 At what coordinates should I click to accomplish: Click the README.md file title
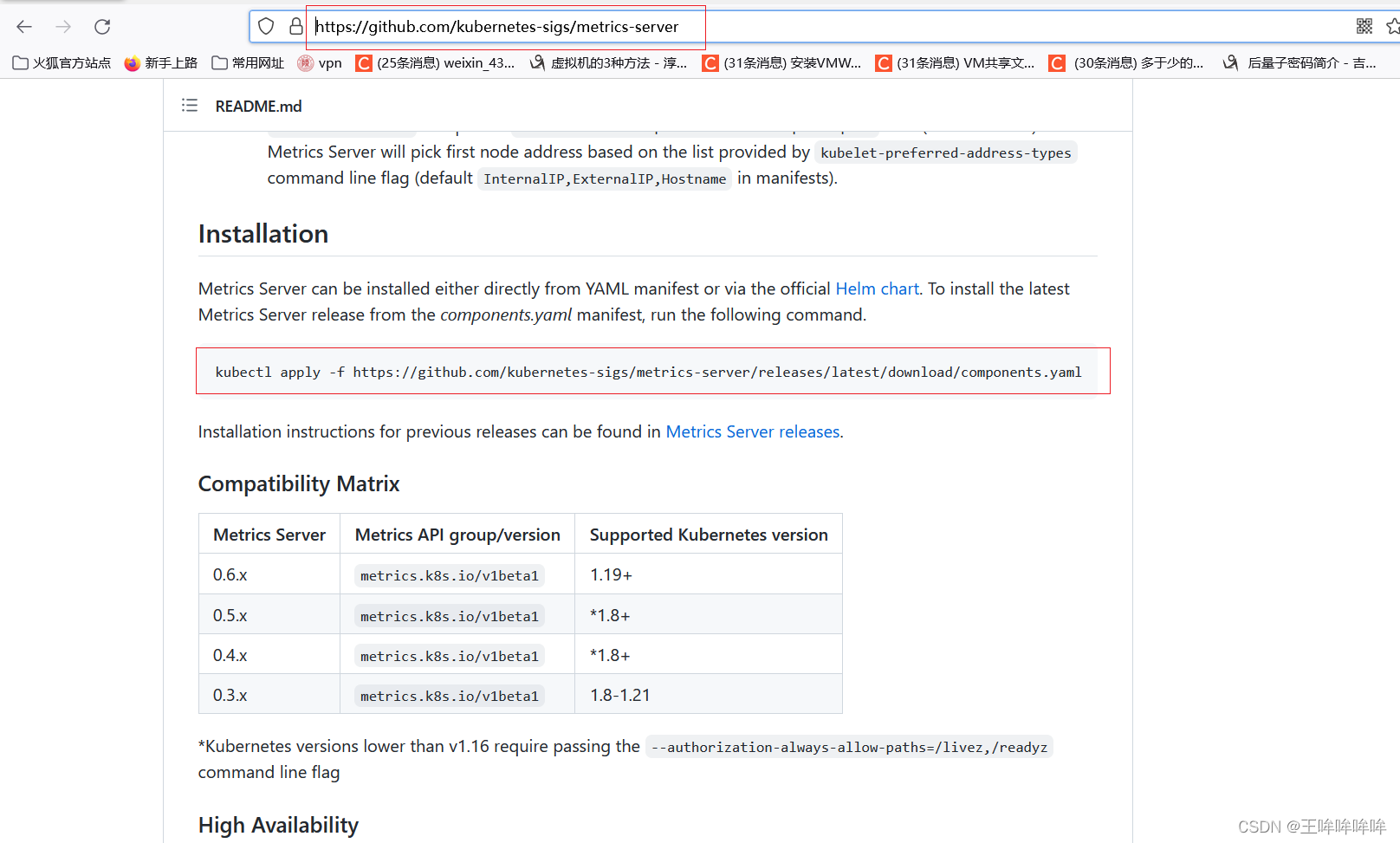[258, 106]
